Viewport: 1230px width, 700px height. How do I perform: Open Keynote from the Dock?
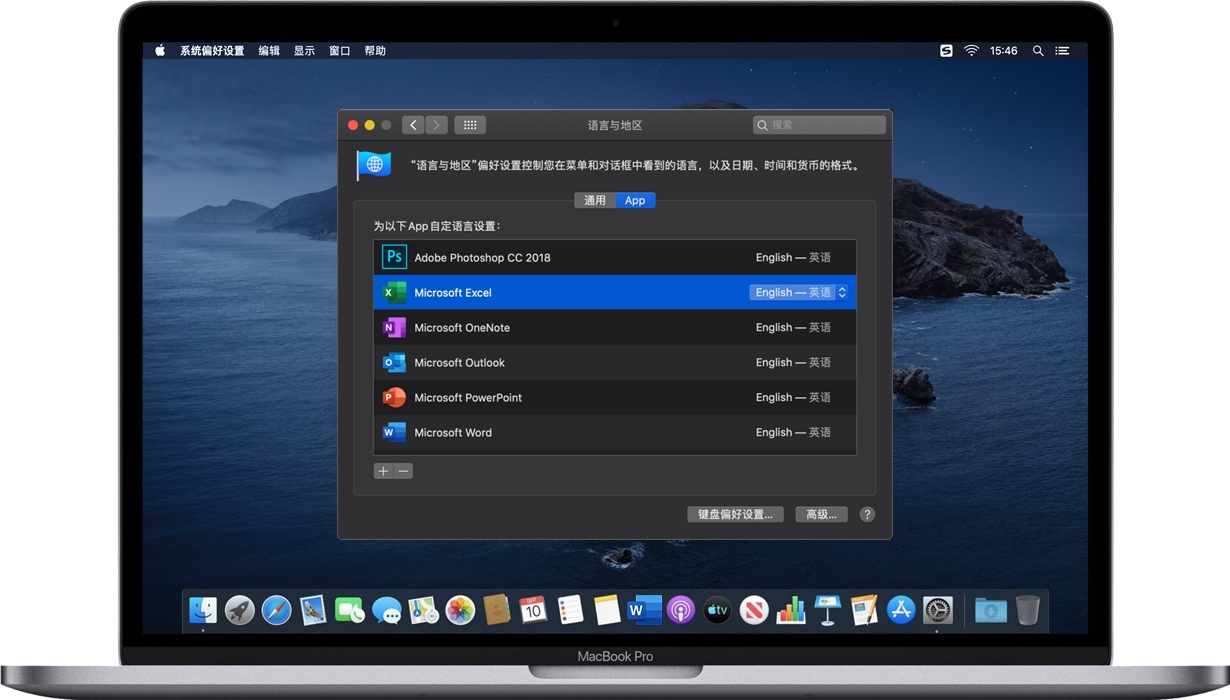pos(826,609)
